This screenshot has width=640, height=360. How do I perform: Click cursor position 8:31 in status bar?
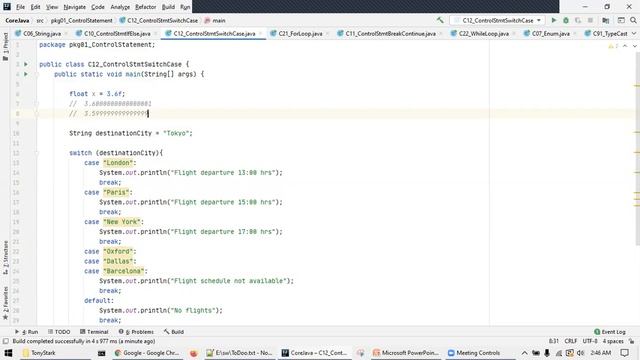pyautogui.click(x=553, y=341)
